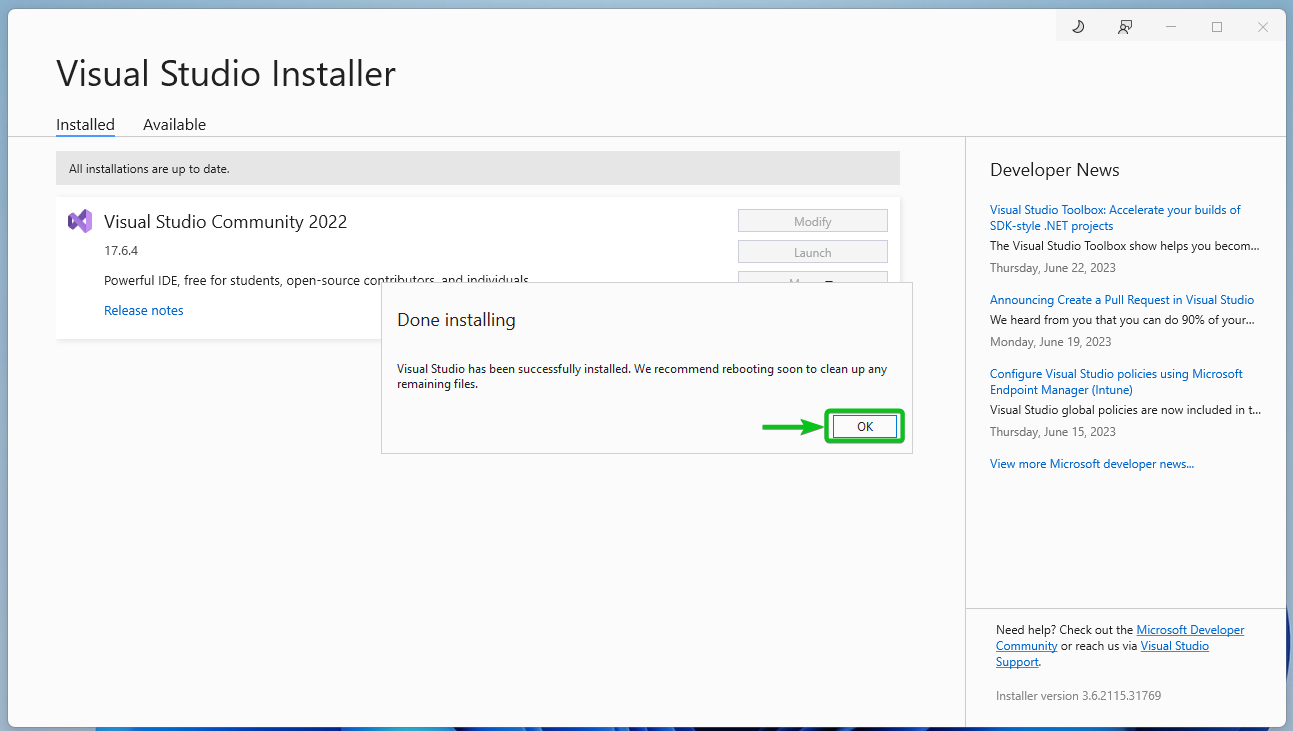
Task: Click the Launch button
Action: 813,252
